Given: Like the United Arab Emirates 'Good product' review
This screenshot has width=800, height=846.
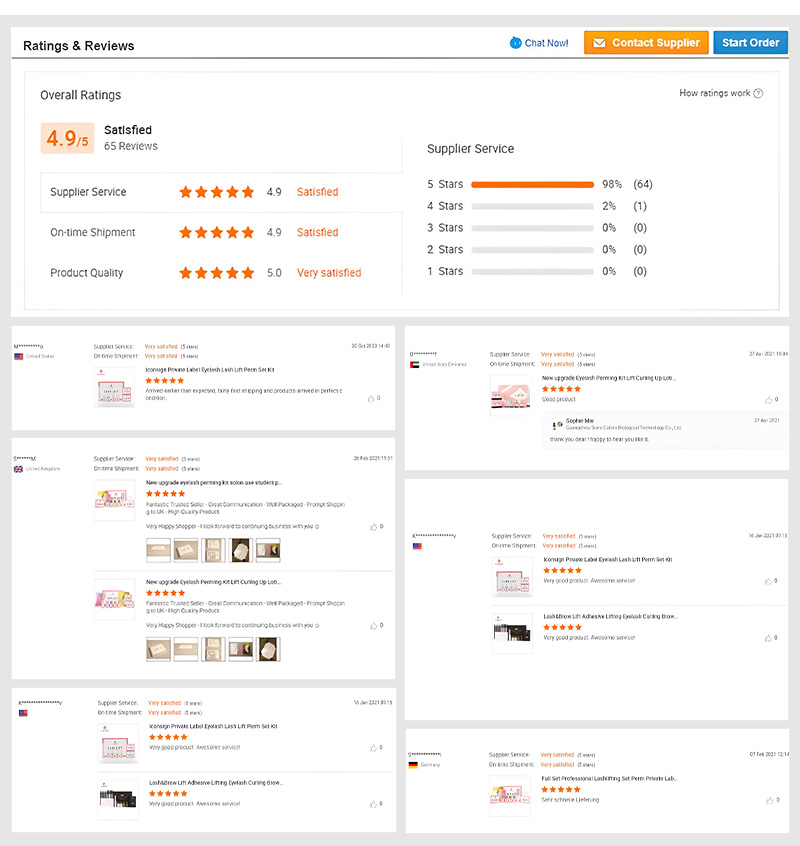Looking at the screenshot, I should coord(768,400).
